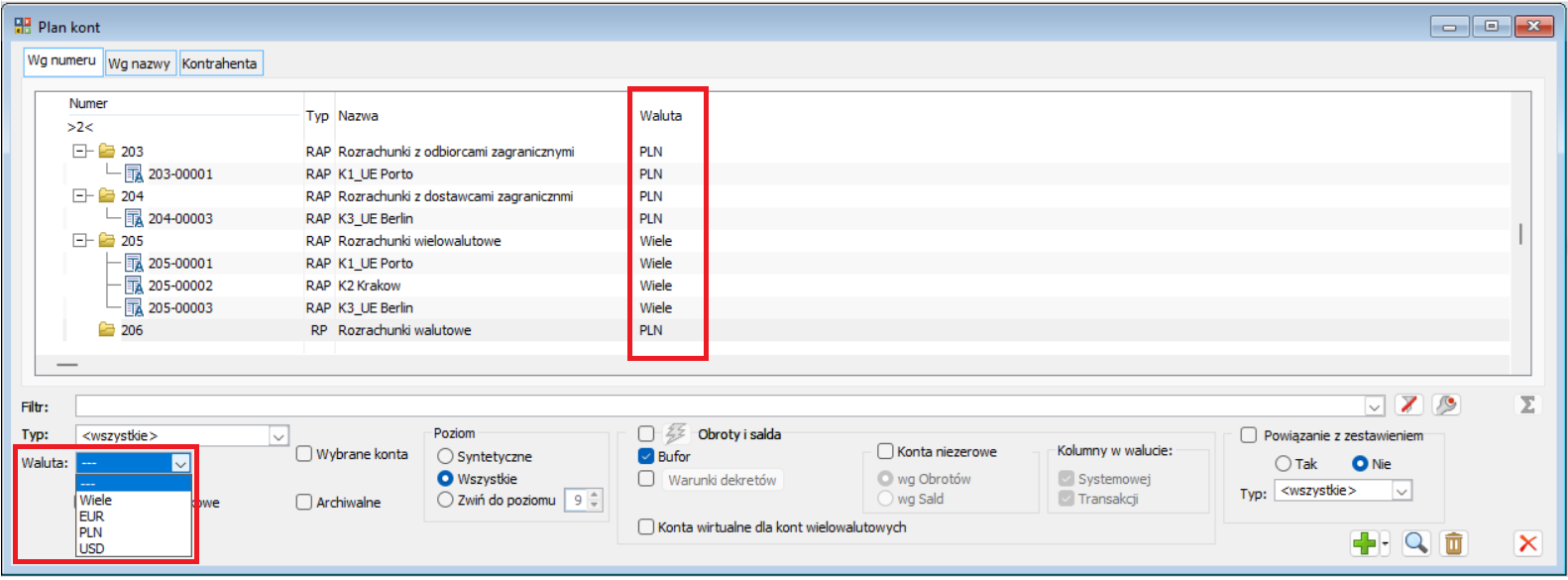Click the Typ column header

[317, 116]
